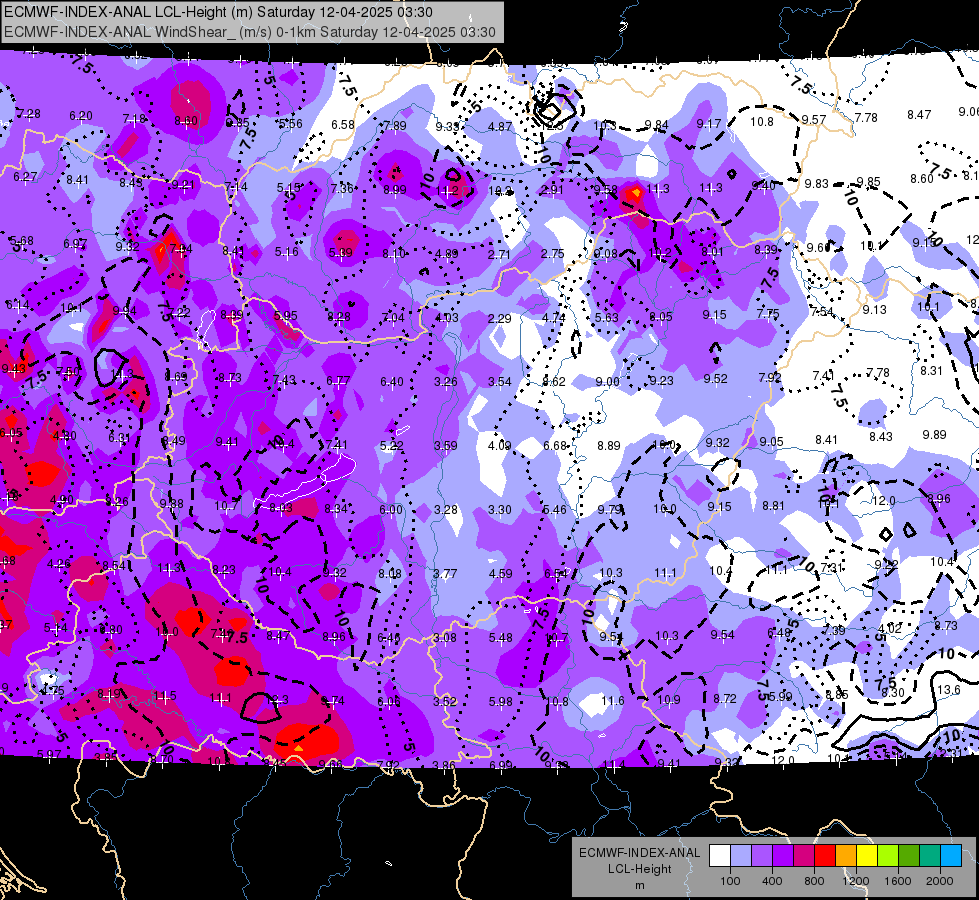Click the dark green legend swatch
This screenshot has width=979, height=900.
(909, 856)
